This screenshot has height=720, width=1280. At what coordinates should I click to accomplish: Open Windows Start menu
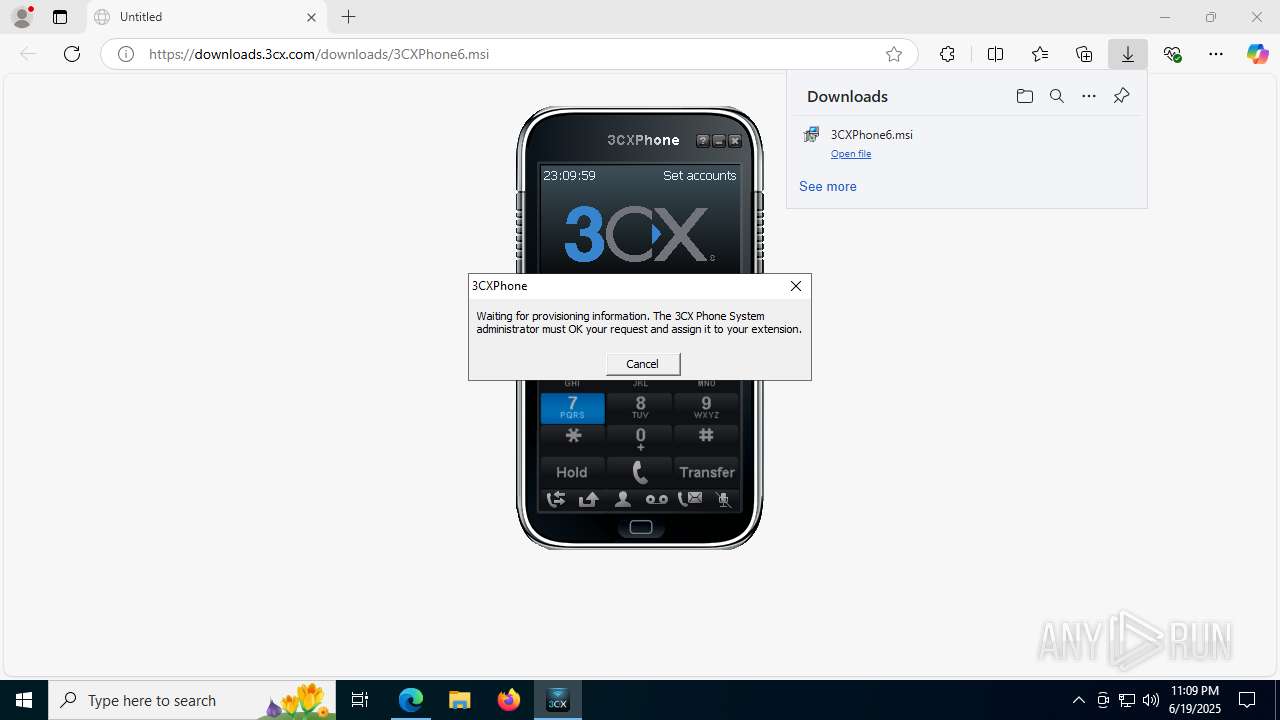(x=24, y=700)
